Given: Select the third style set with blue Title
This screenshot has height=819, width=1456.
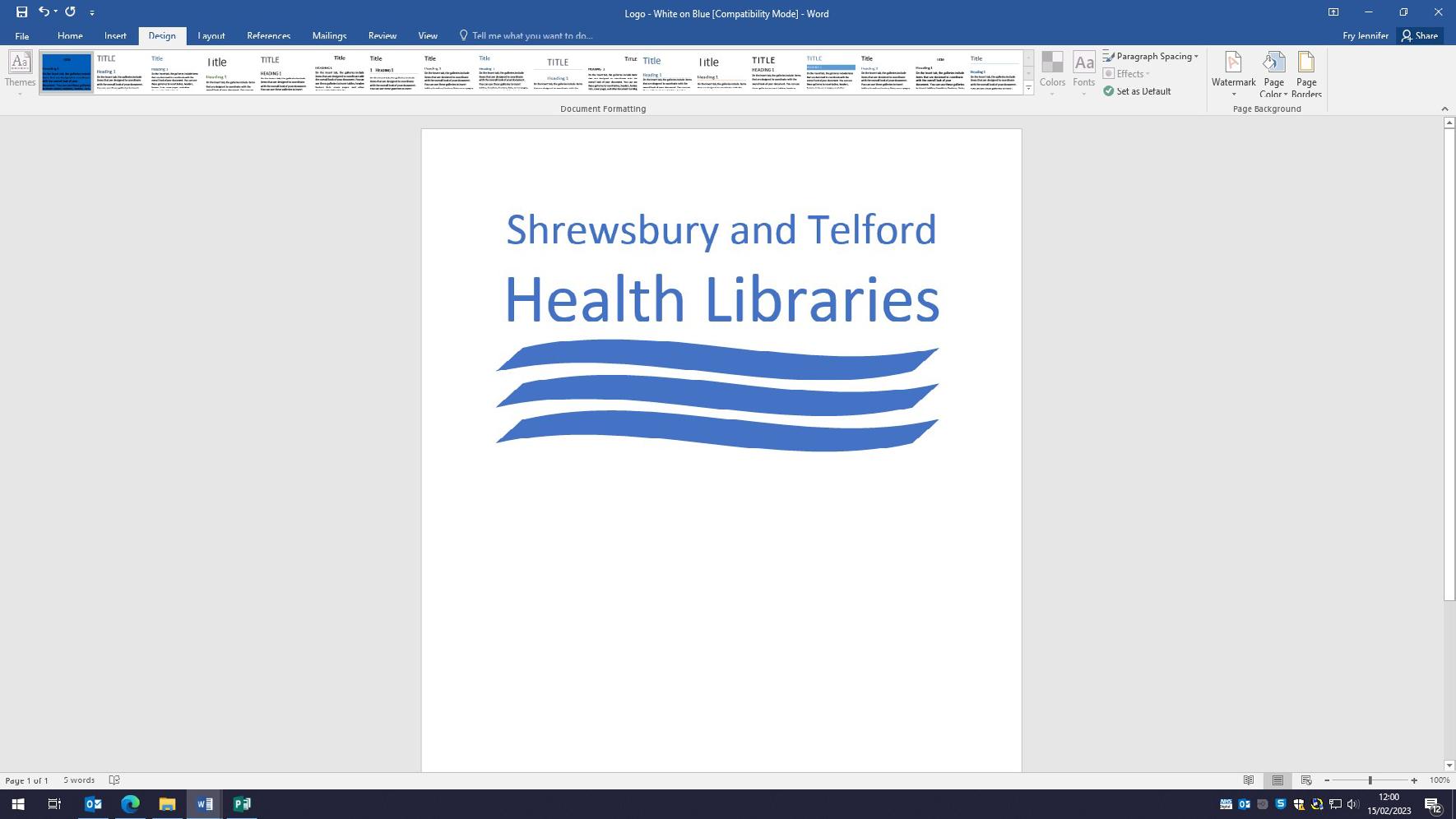Looking at the screenshot, I should click(x=175, y=72).
